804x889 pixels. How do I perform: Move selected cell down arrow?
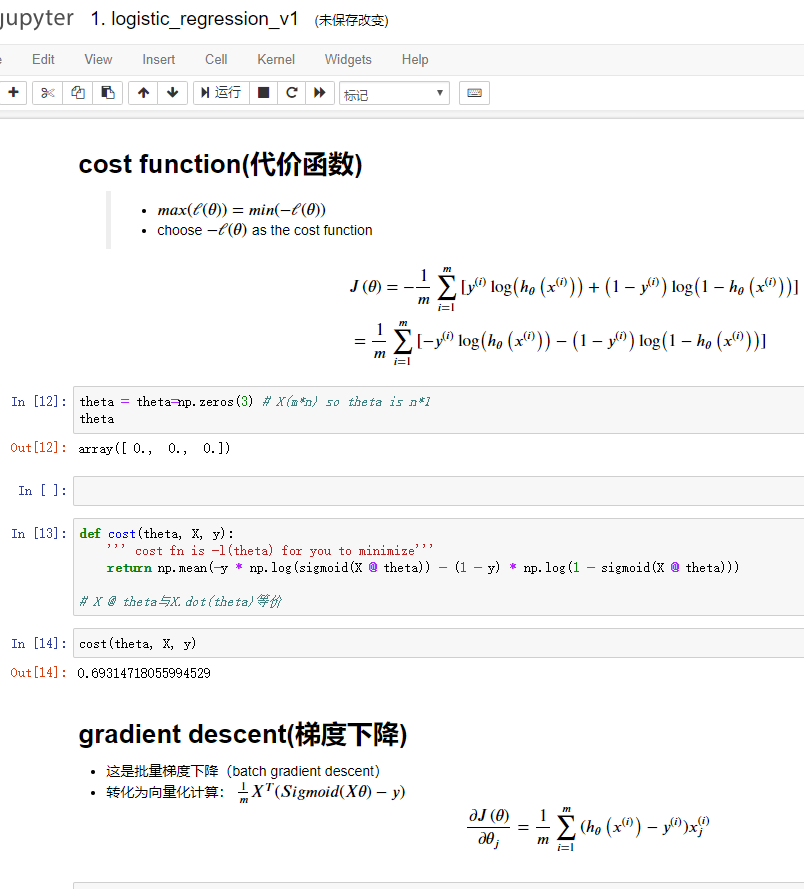click(x=173, y=93)
